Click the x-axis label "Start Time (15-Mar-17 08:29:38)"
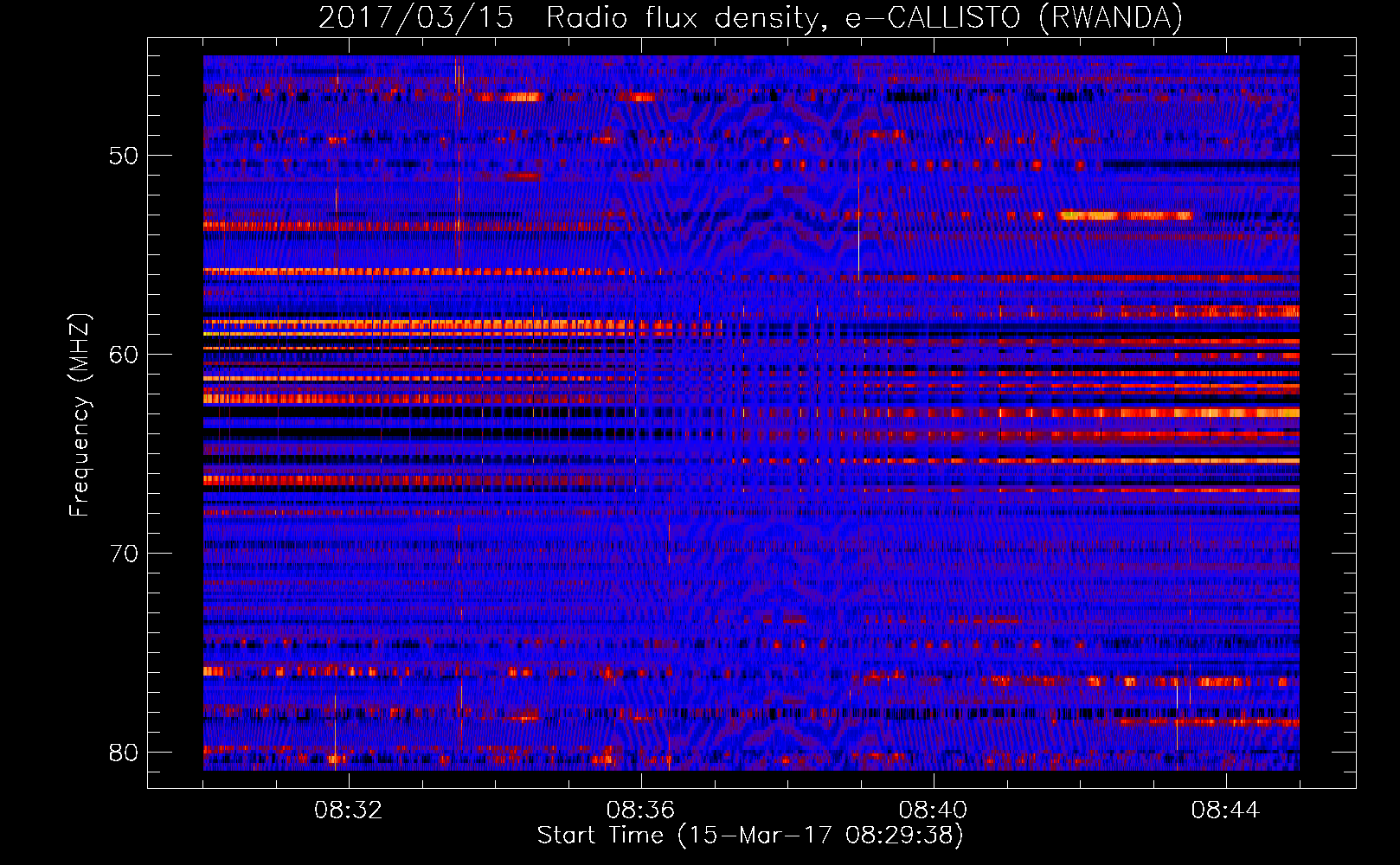1400x865 pixels. click(750, 836)
